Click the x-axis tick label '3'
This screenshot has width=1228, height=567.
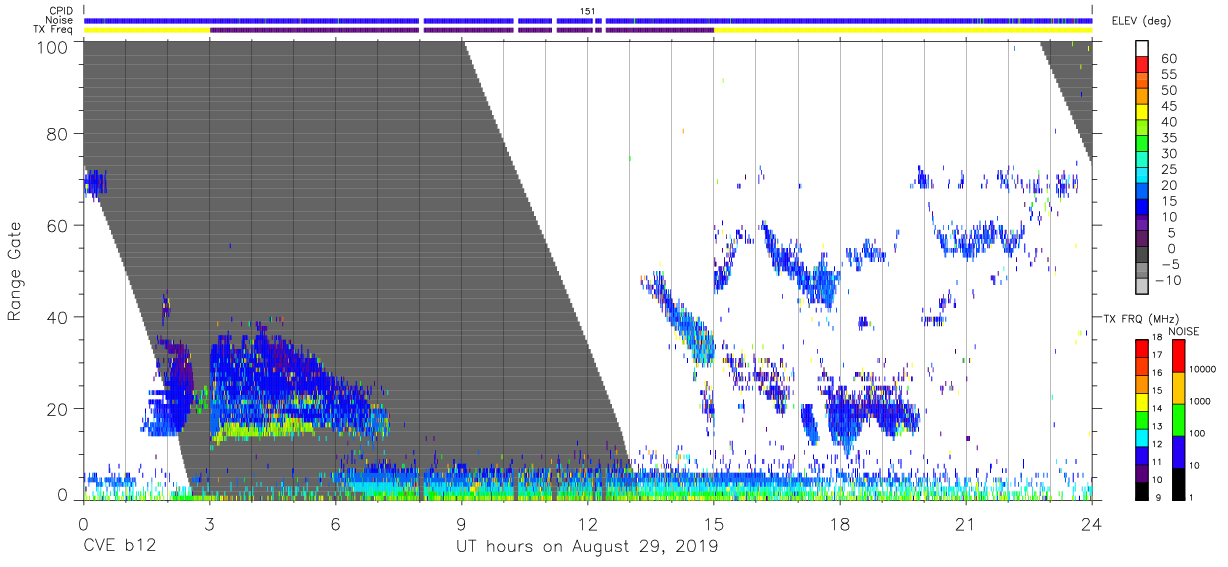tap(209, 525)
